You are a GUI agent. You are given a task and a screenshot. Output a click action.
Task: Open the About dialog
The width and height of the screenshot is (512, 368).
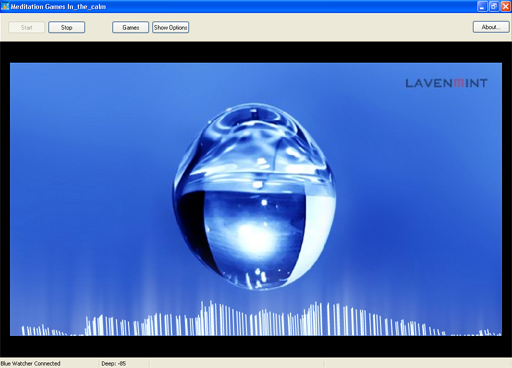(491, 27)
